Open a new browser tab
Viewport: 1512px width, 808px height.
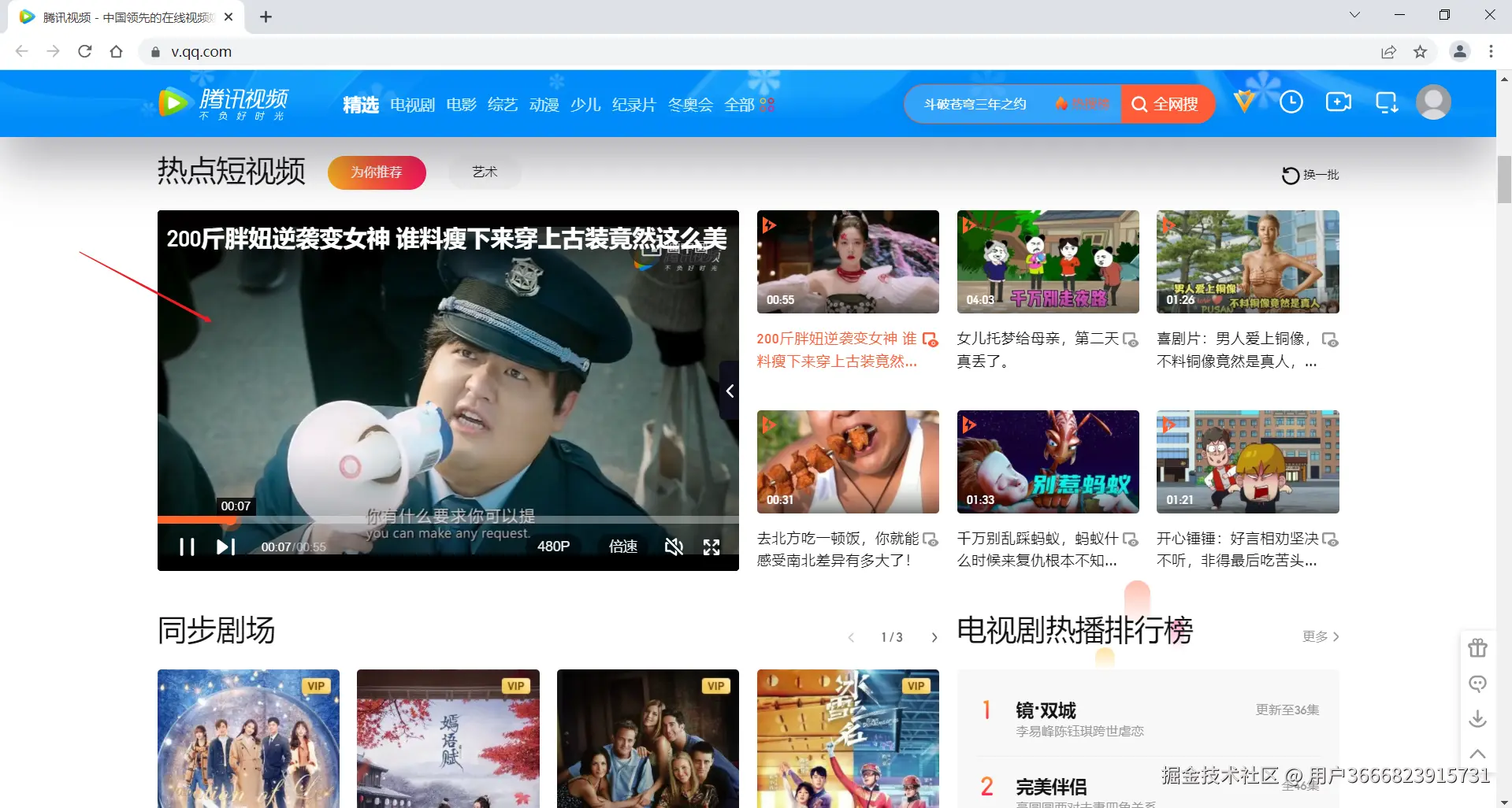[x=266, y=17]
